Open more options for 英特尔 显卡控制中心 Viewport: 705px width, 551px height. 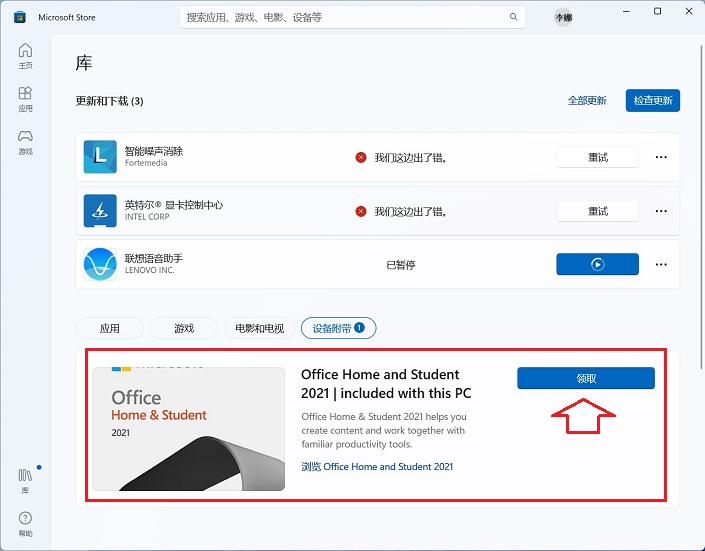pos(660,211)
